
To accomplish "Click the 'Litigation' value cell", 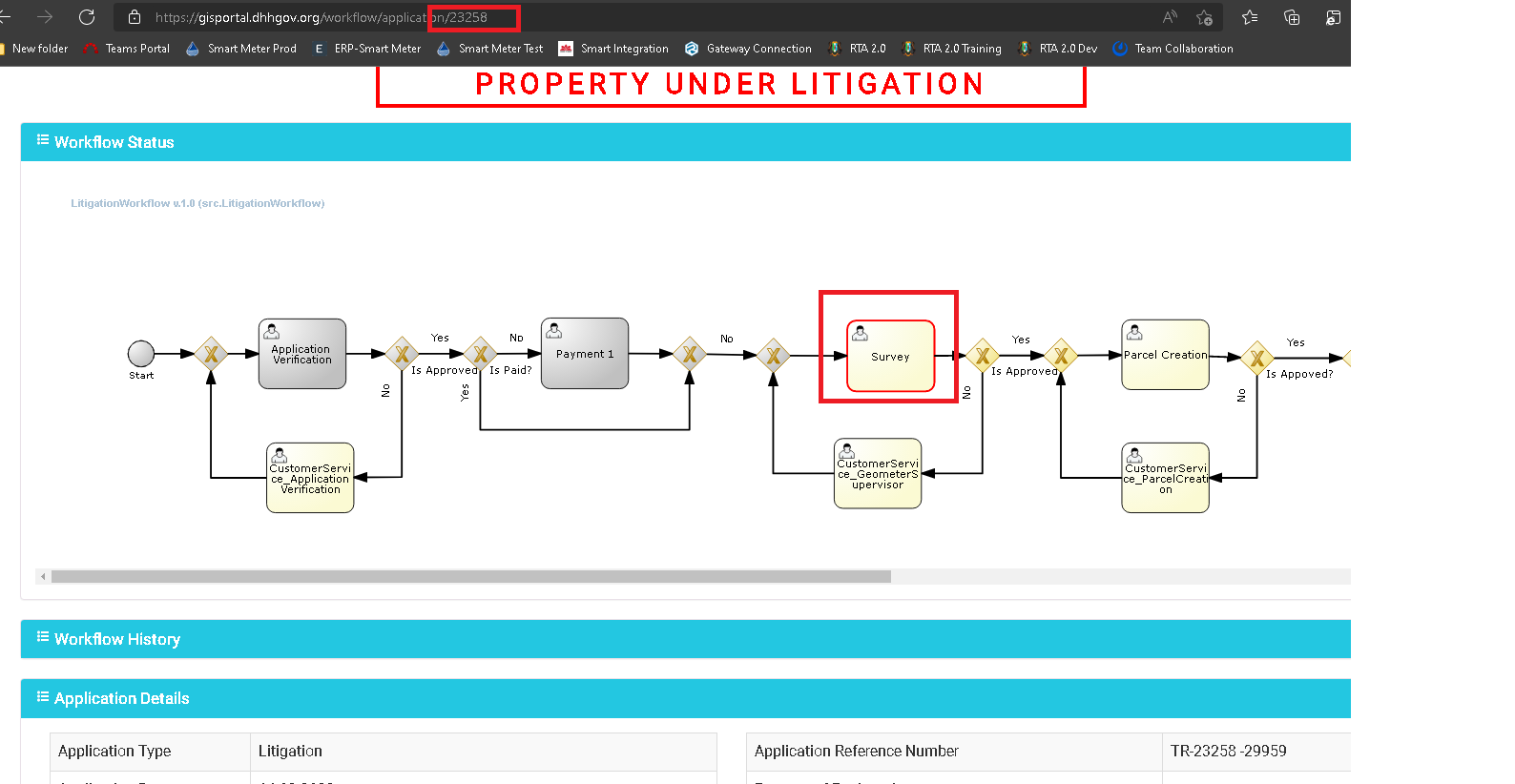I will pos(484,752).
